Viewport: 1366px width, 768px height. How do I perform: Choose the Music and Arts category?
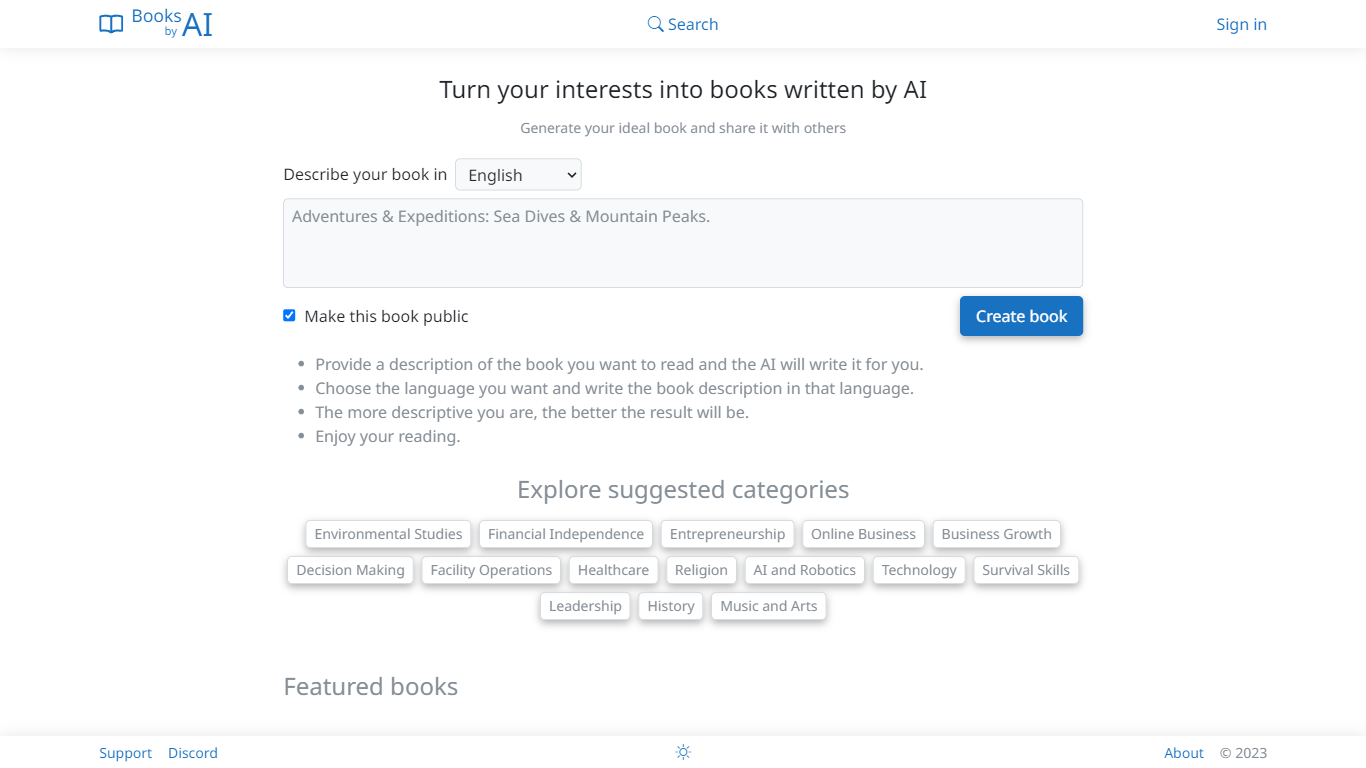click(768, 606)
